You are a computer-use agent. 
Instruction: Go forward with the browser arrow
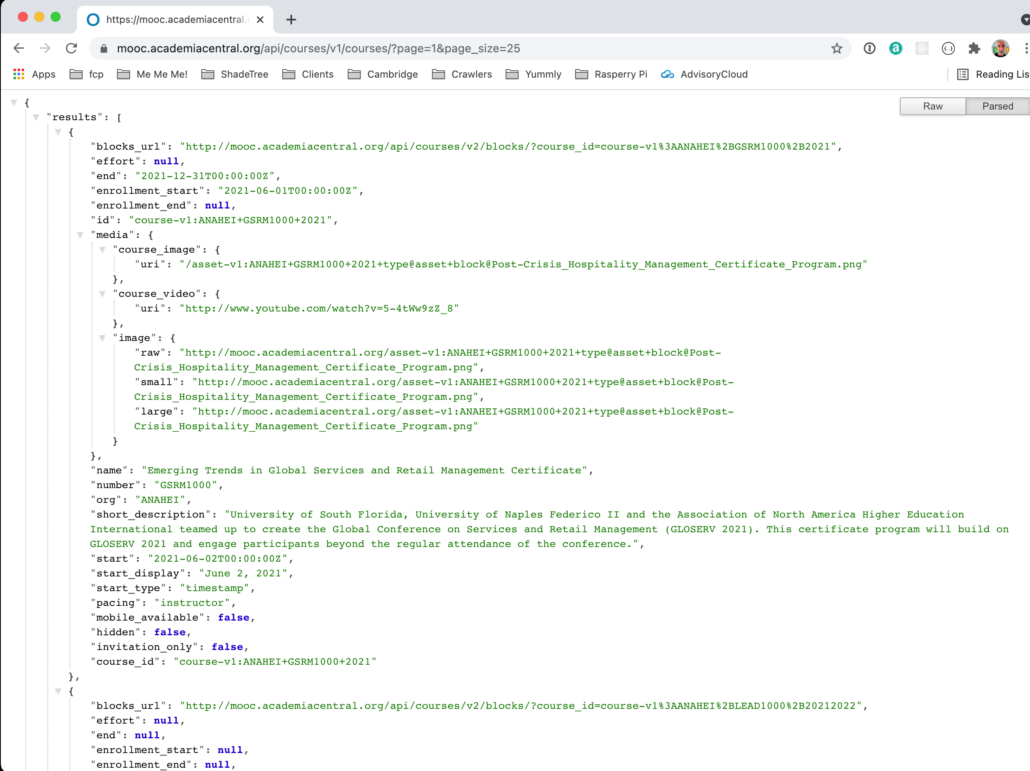click(45, 48)
